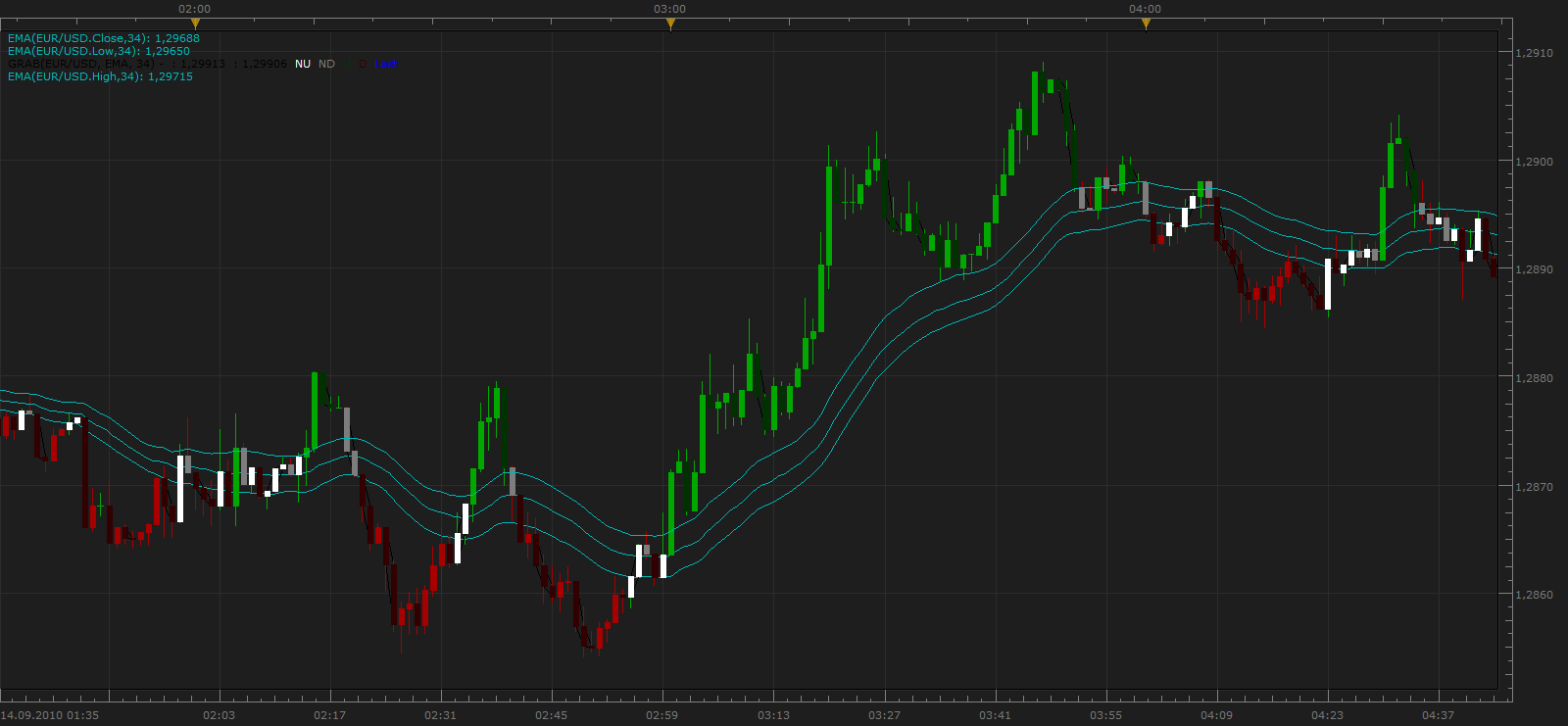Viewport: 1568px width, 726px height.
Task: Click the 03:41 time axis label
Action: (995, 715)
